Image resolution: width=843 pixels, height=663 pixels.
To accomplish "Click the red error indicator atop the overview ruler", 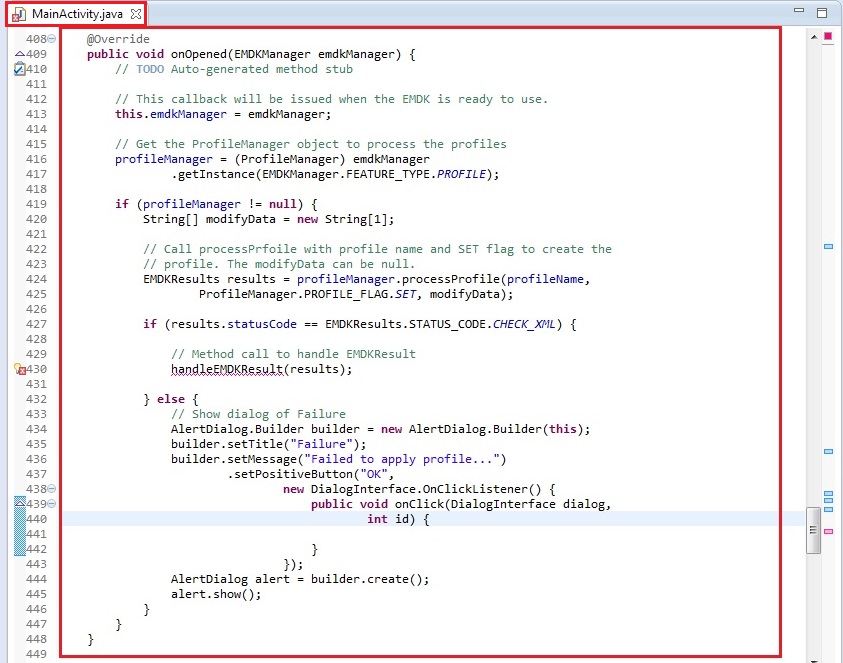I will [x=827, y=35].
